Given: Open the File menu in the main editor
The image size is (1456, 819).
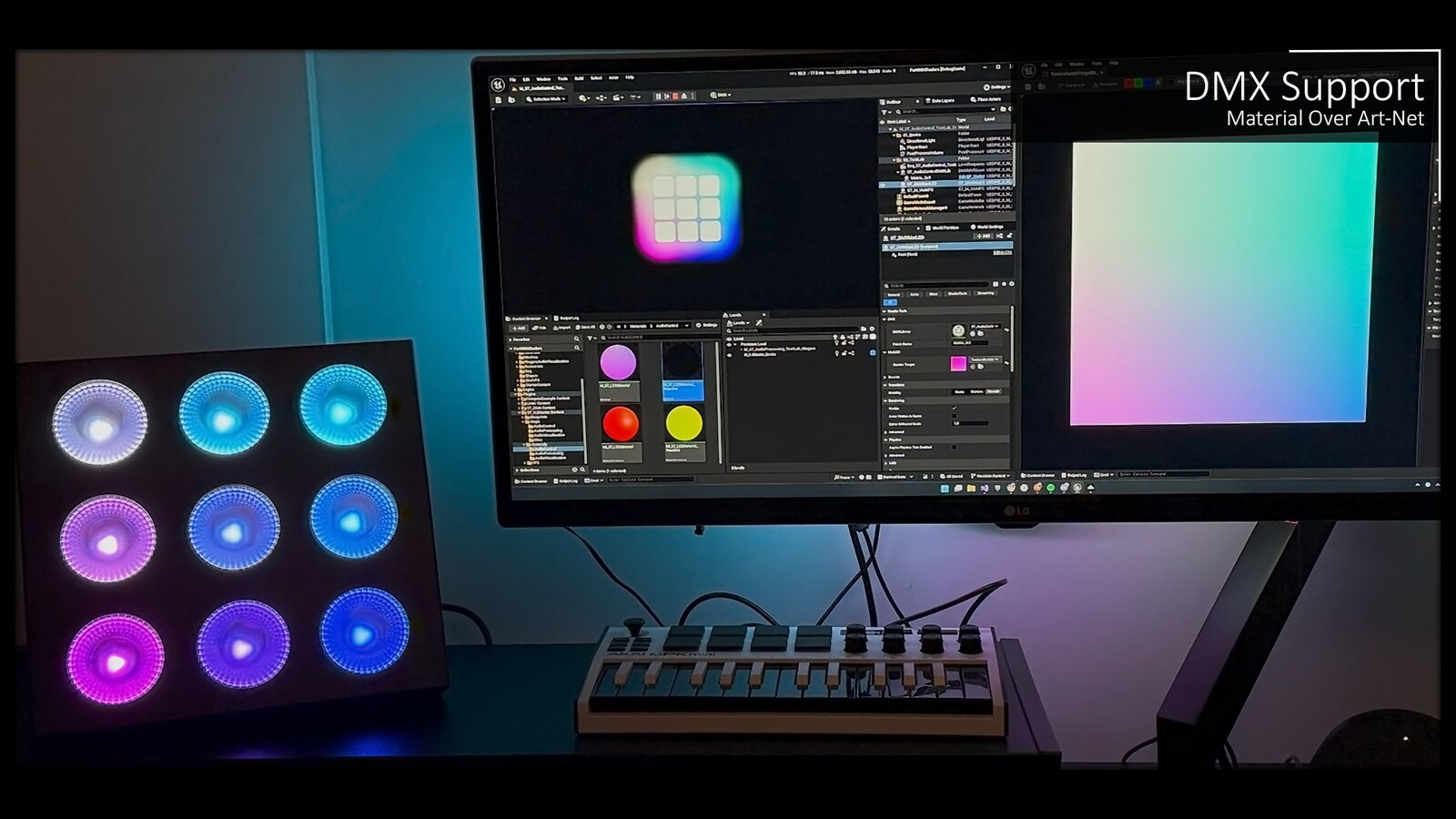Looking at the screenshot, I should [x=512, y=79].
